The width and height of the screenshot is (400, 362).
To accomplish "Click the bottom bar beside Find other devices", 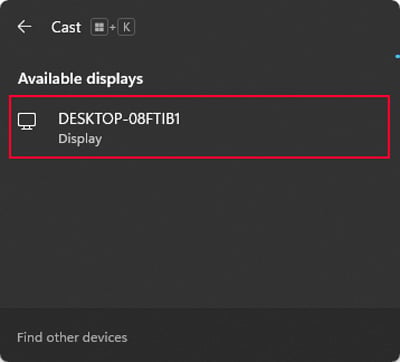I will coord(263,337).
